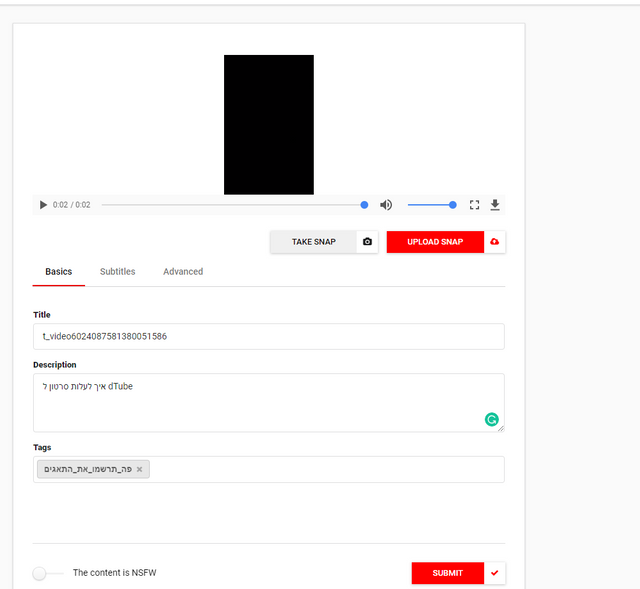This screenshot has height=589, width=640.
Task: Enter fullscreen video mode
Action: pos(474,205)
